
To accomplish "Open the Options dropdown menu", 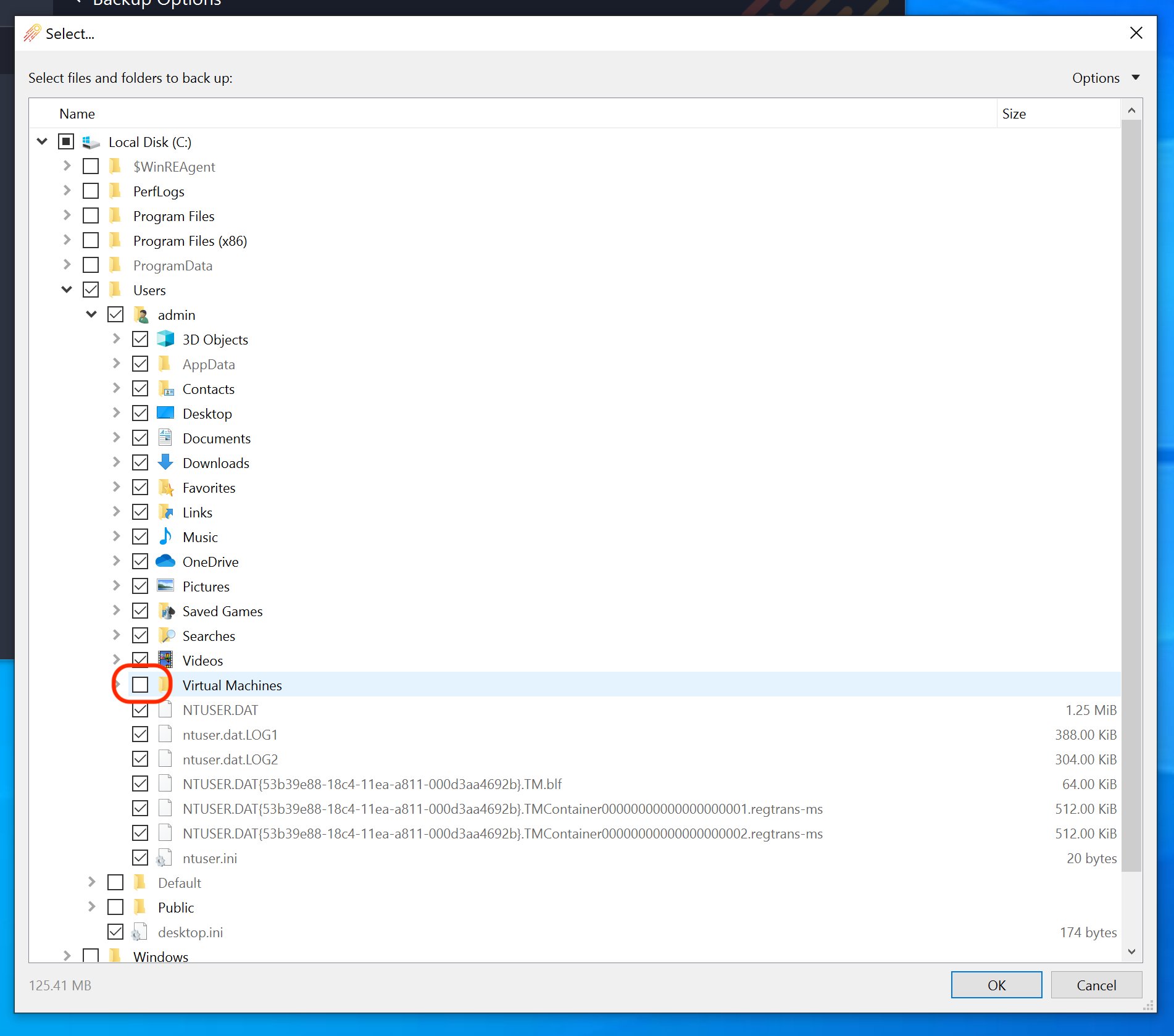I will click(x=1105, y=78).
